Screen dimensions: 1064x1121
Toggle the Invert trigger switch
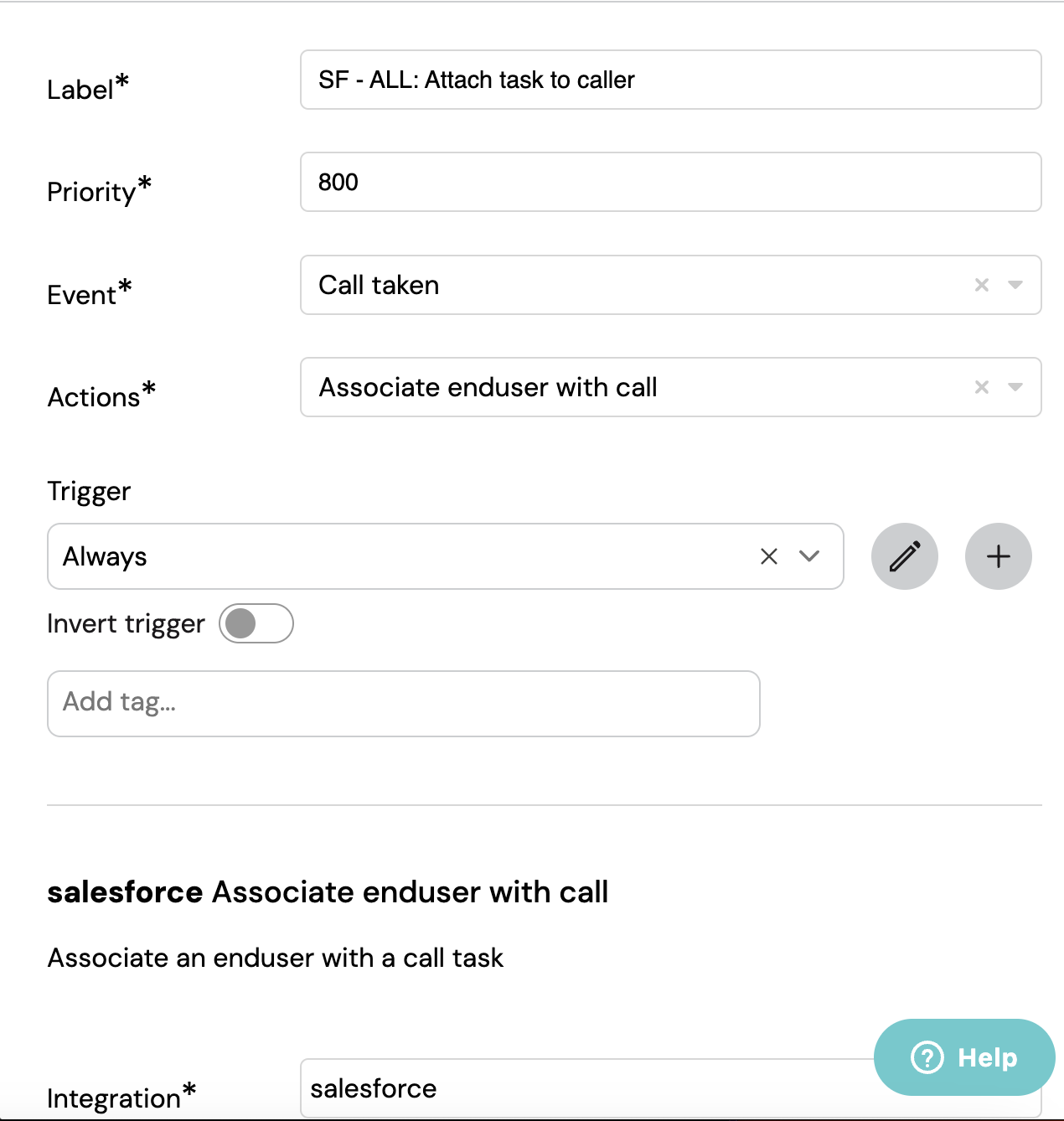(256, 623)
